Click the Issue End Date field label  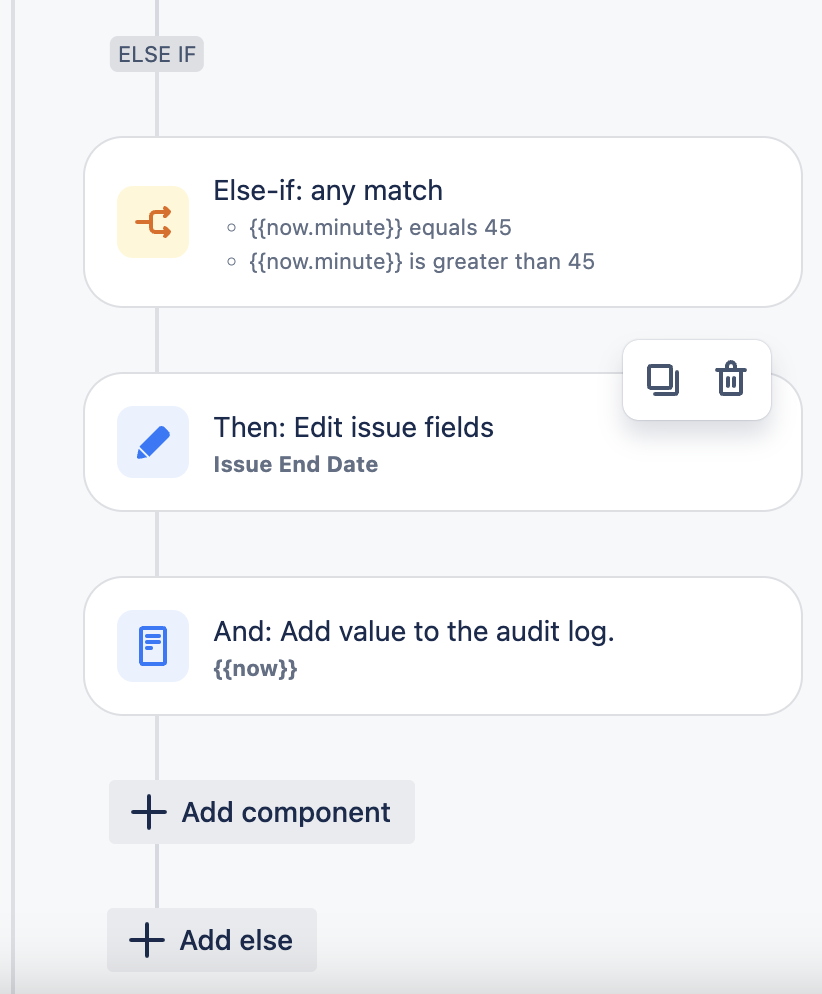[x=295, y=464]
